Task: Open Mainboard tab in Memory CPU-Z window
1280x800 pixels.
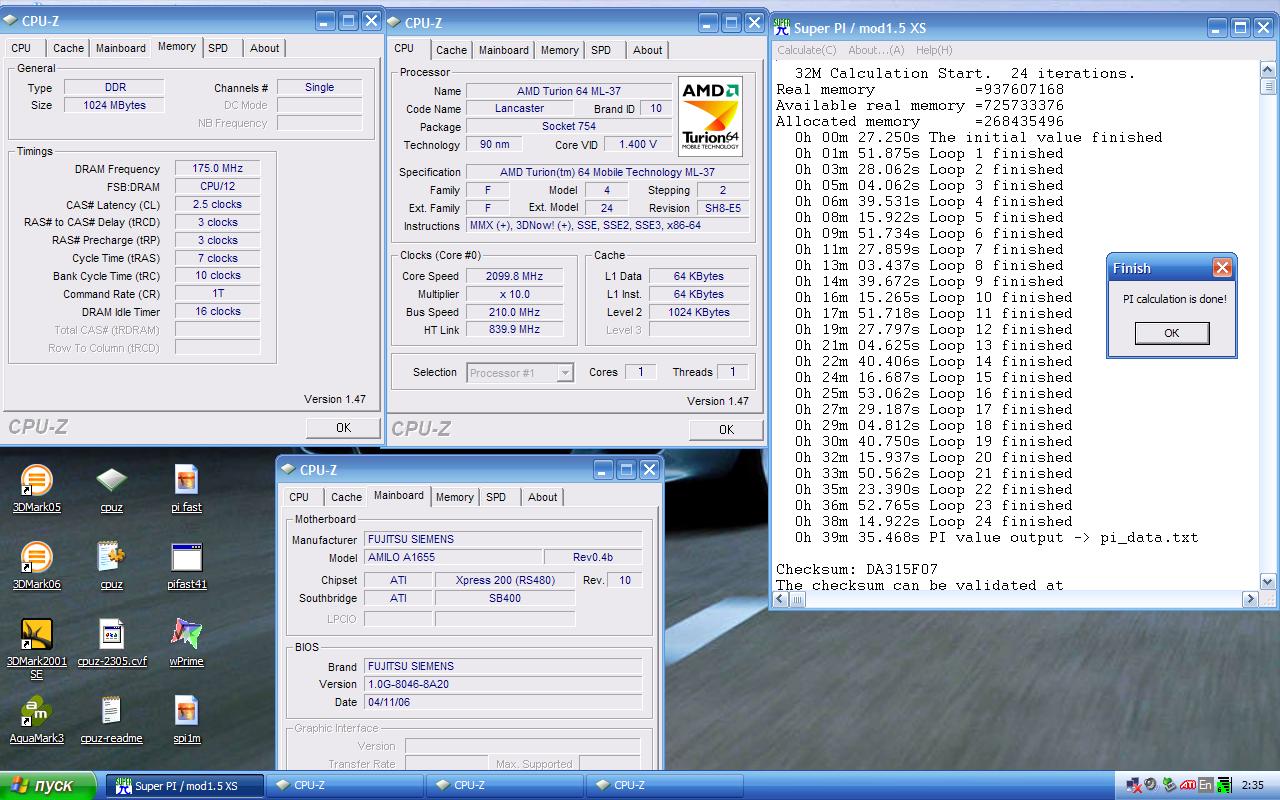Action: coord(121,48)
